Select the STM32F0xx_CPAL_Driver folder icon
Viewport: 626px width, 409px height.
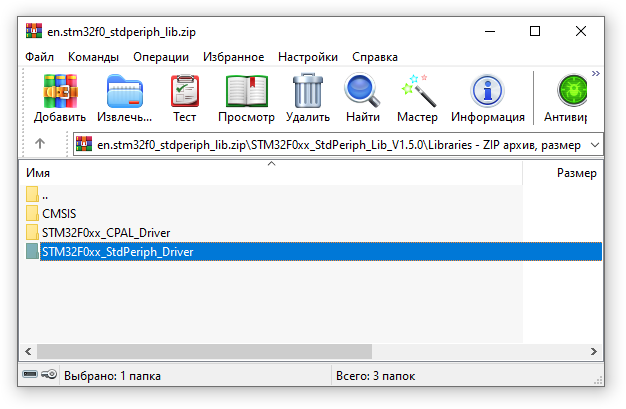32,232
